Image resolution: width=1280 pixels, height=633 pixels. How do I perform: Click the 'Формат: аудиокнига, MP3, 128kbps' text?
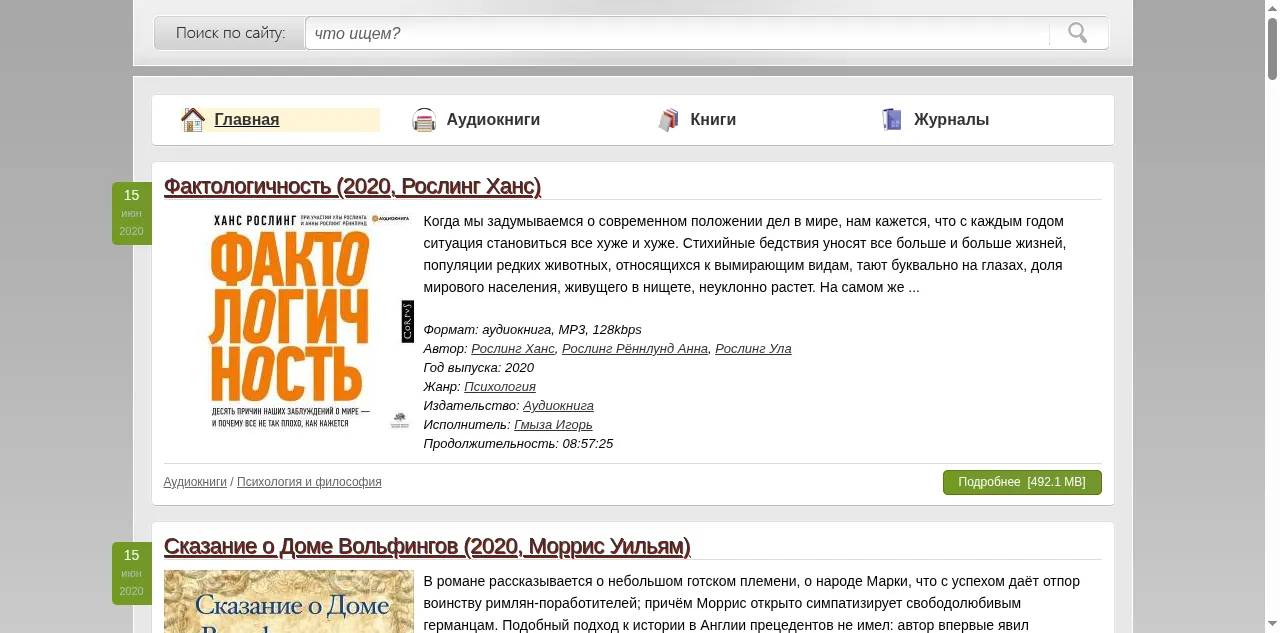pos(532,330)
